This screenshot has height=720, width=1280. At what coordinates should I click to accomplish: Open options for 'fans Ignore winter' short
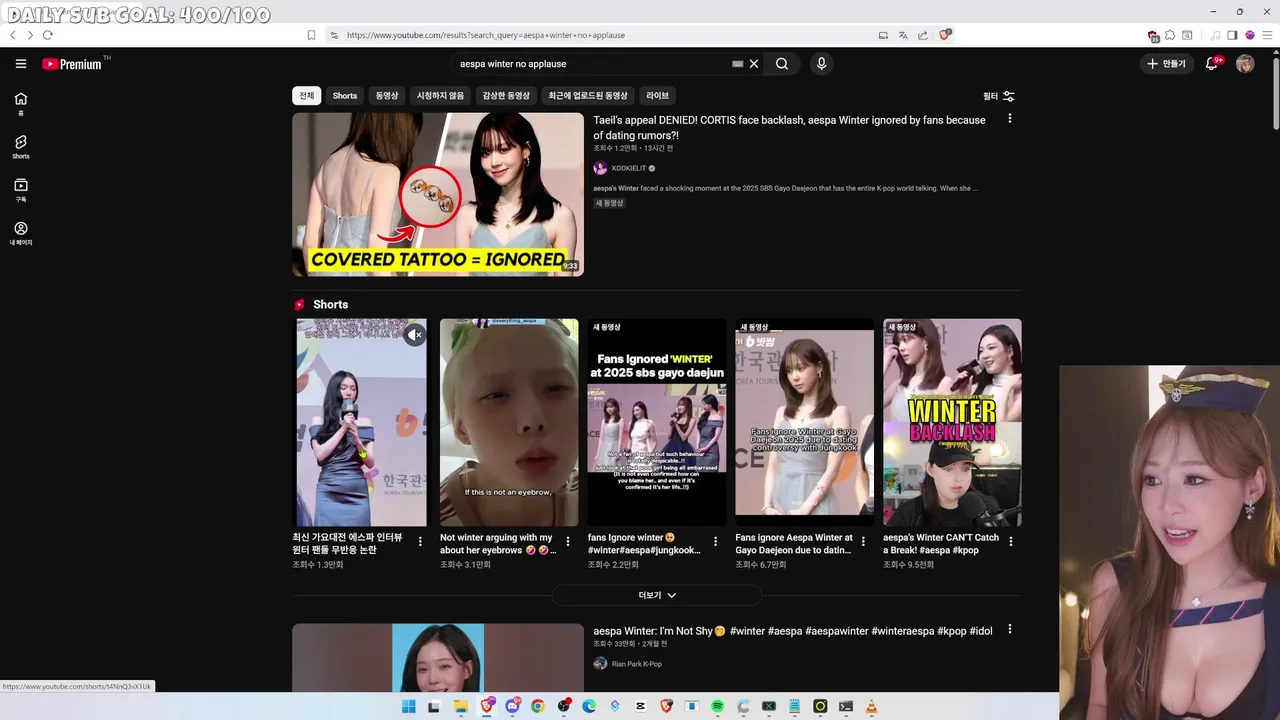[715, 541]
